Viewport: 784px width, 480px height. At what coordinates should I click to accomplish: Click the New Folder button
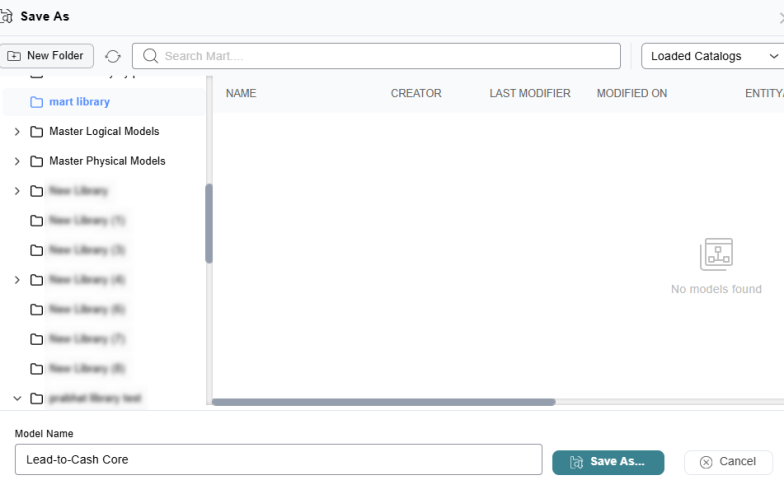click(x=46, y=56)
